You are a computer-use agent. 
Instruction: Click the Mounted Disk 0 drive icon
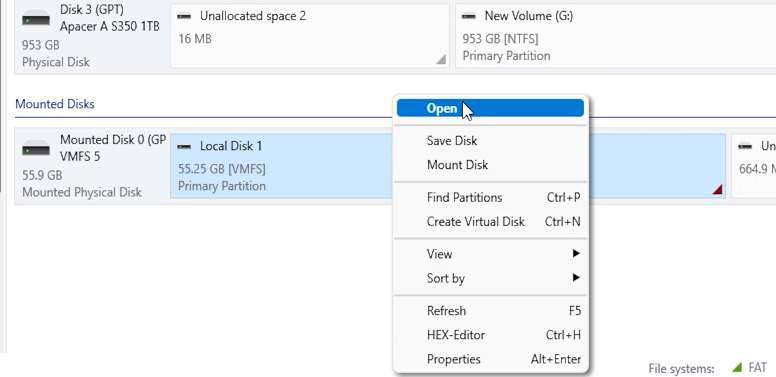[x=36, y=148]
